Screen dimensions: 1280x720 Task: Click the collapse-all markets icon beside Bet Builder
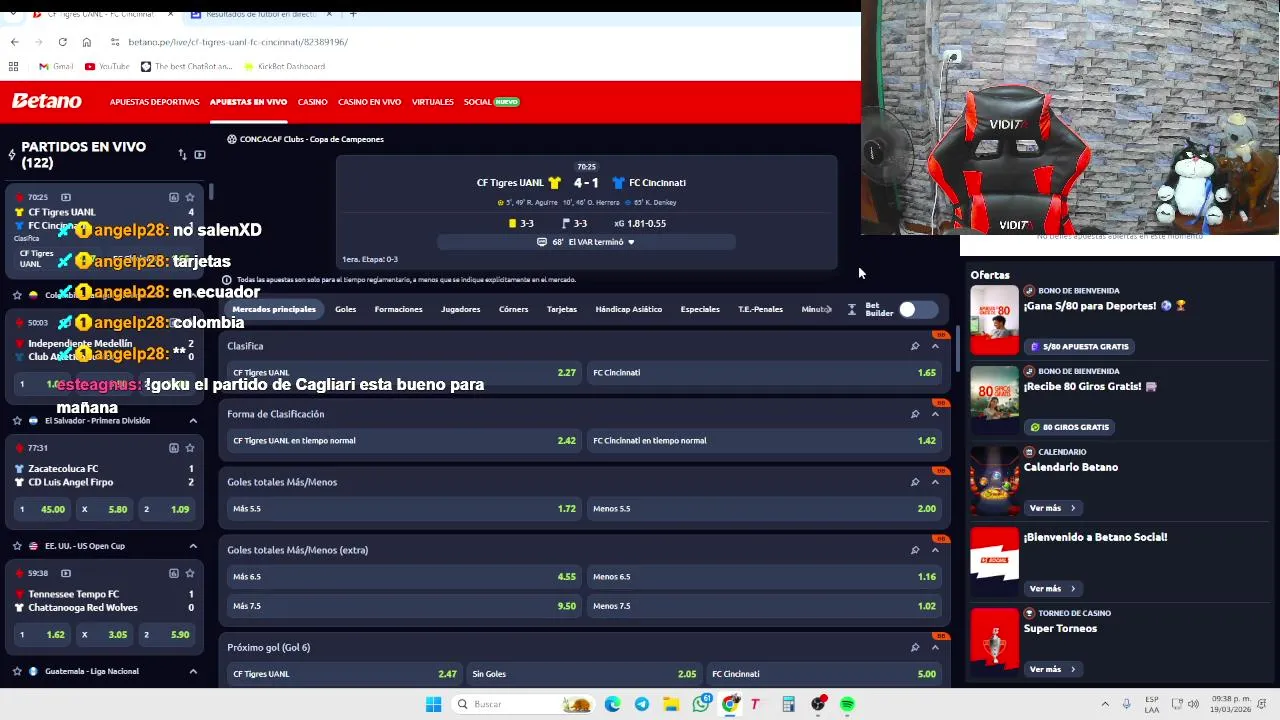[x=852, y=310]
